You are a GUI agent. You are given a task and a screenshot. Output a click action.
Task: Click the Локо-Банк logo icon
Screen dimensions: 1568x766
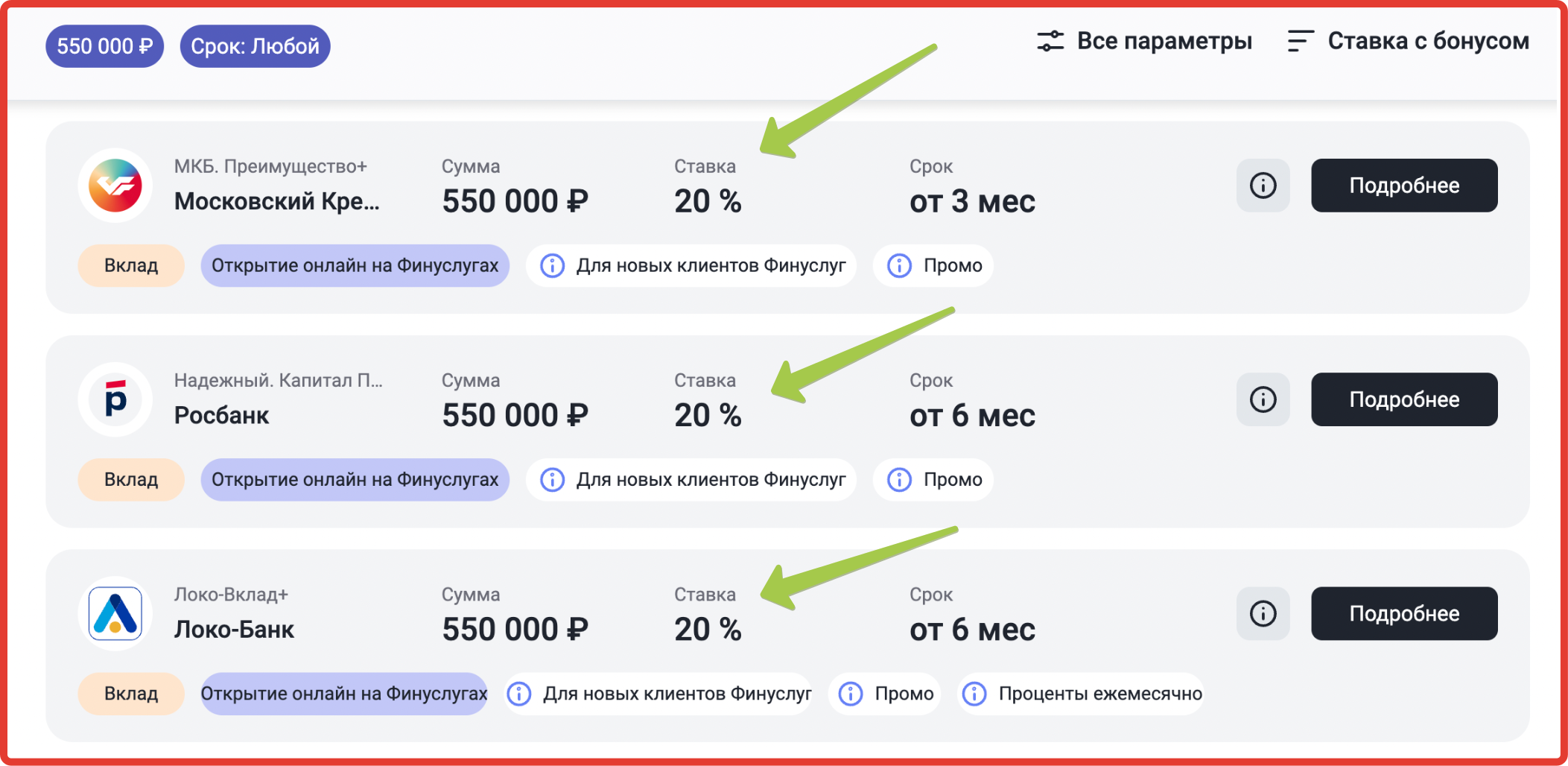tap(115, 614)
